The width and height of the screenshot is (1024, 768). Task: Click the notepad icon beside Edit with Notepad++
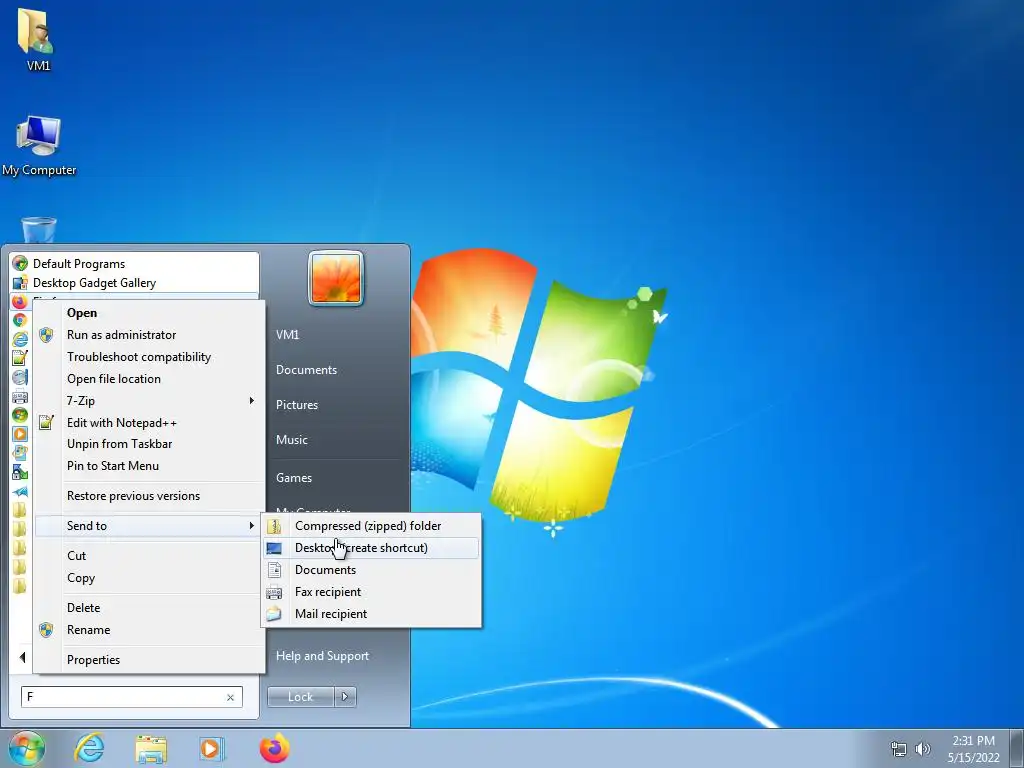pos(46,423)
